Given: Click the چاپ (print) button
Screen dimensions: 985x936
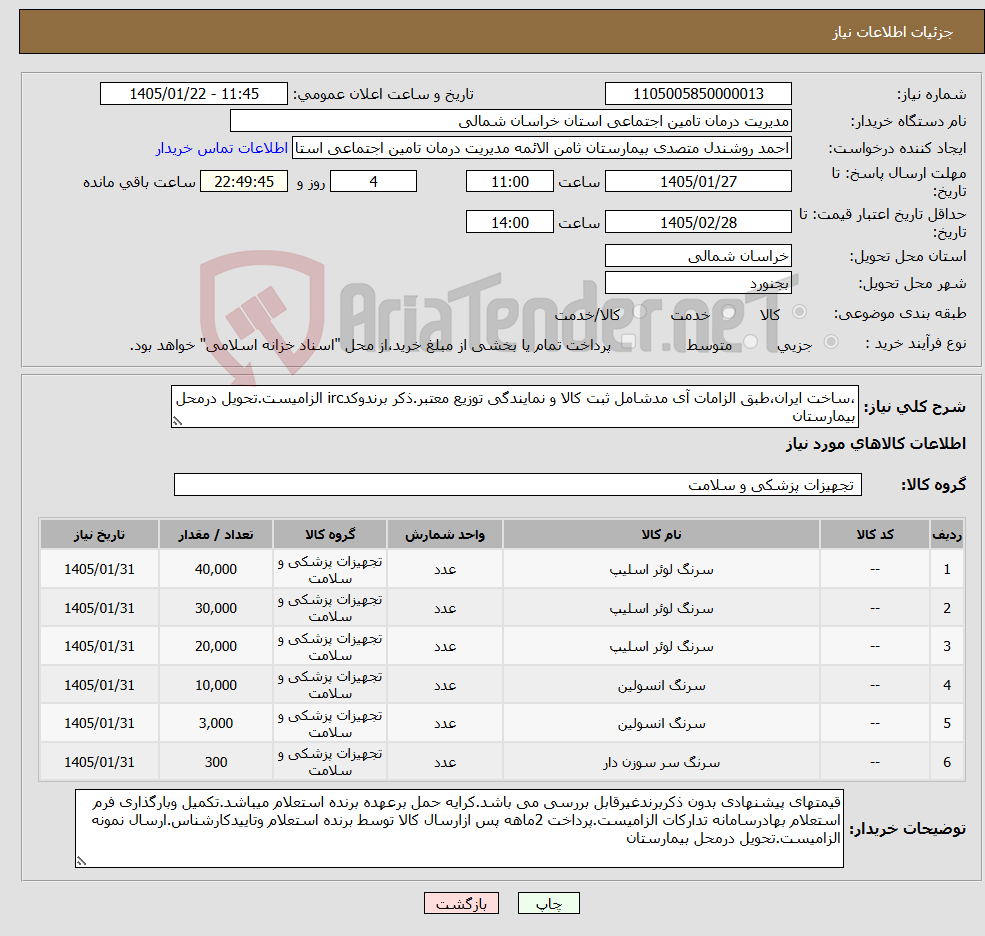Looking at the screenshot, I should point(548,903).
